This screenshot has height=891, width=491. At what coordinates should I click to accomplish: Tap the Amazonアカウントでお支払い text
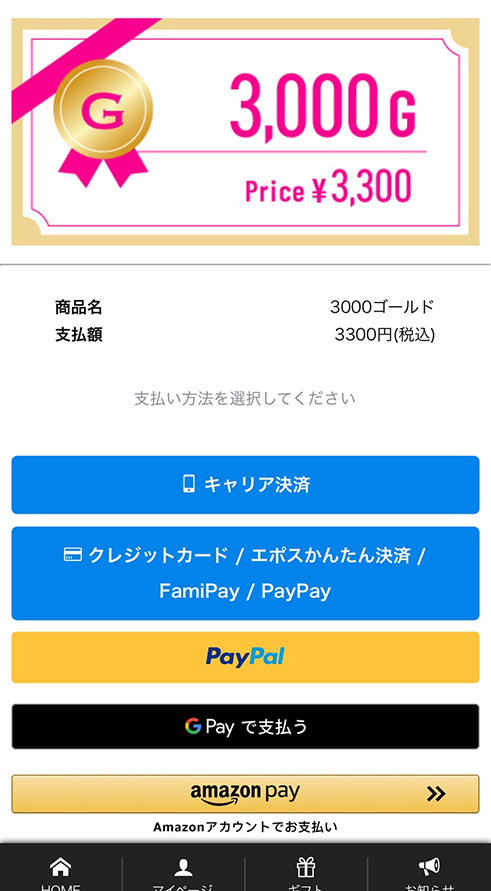pos(246,827)
